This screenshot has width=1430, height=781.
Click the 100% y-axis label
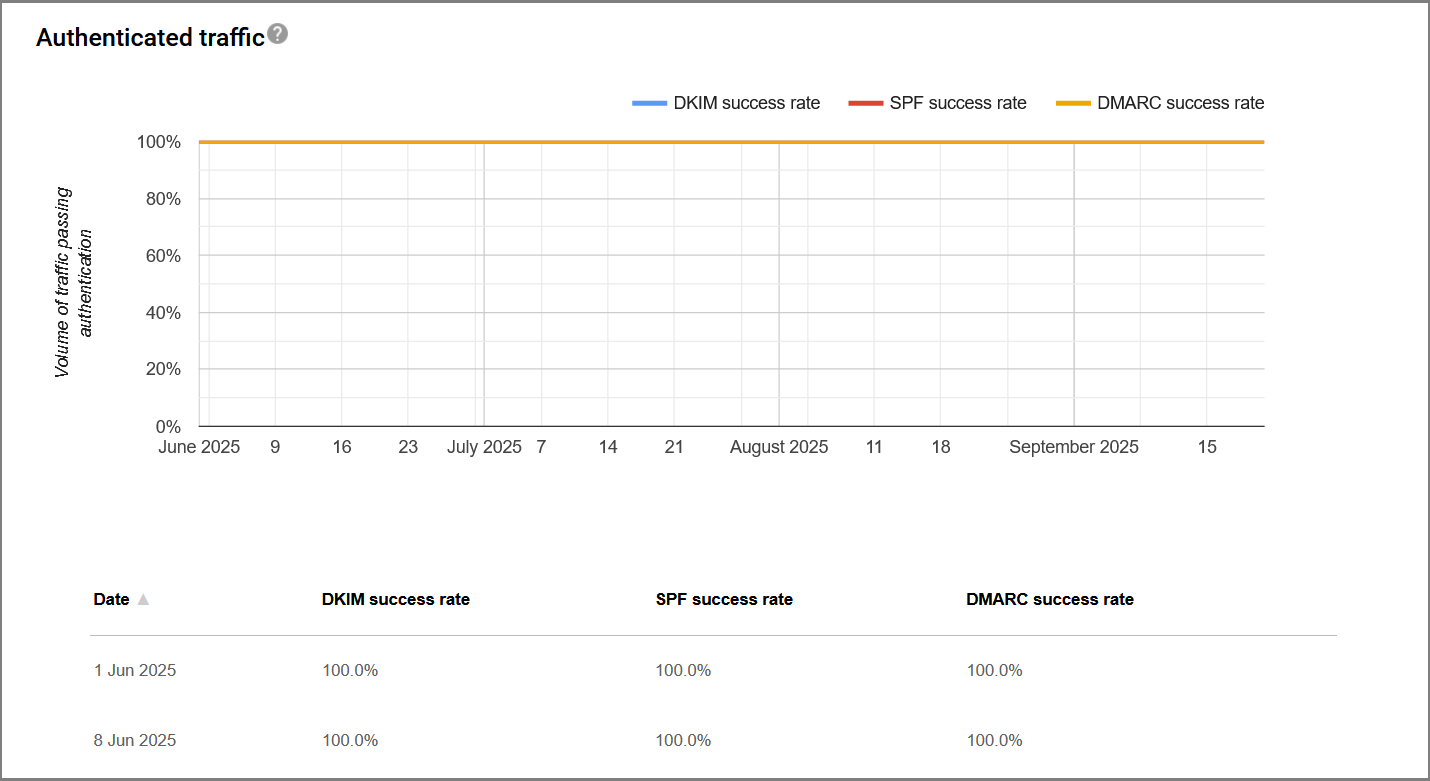tap(160, 141)
